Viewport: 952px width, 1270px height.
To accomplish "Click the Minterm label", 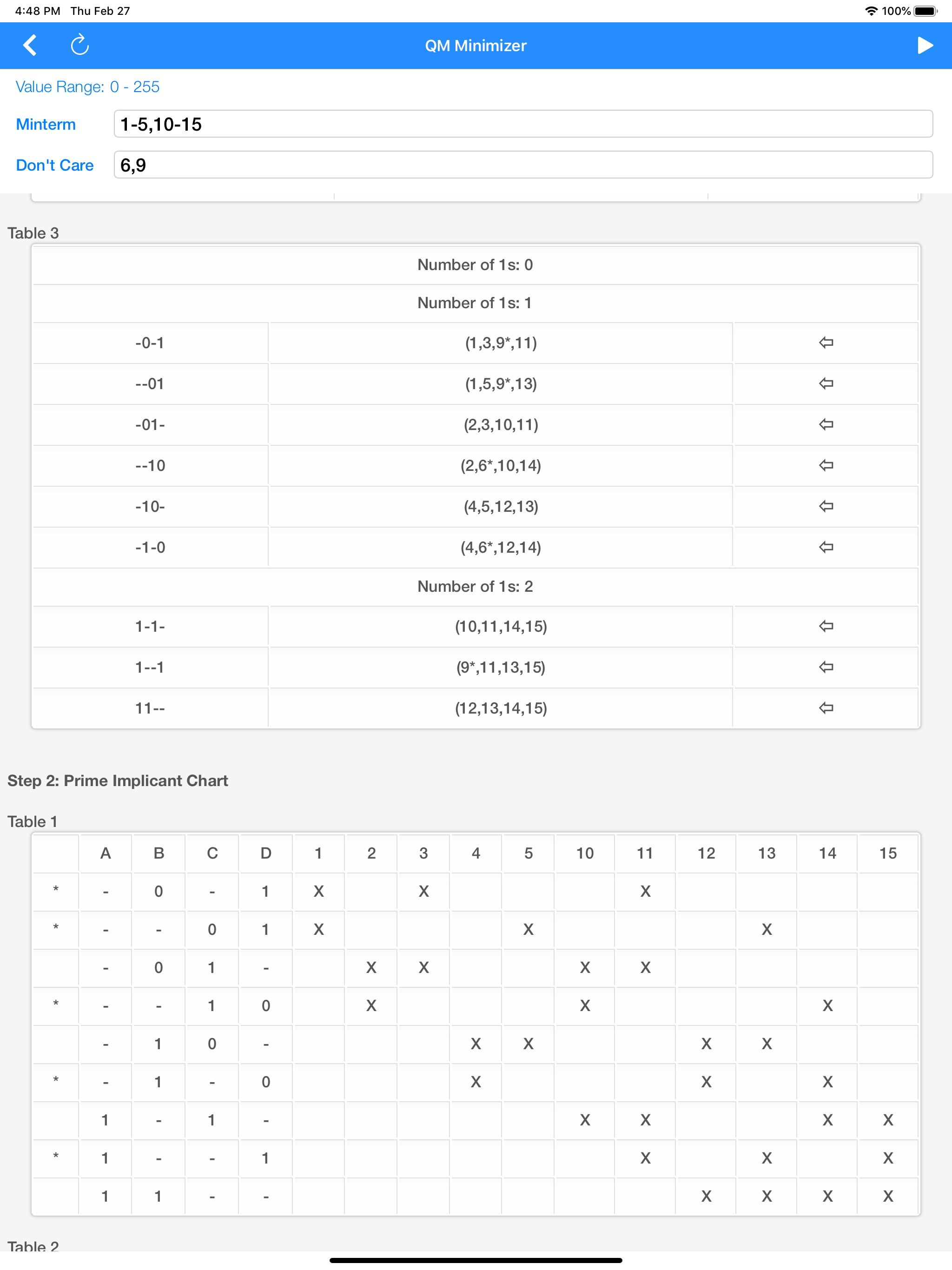I will pos(46,124).
